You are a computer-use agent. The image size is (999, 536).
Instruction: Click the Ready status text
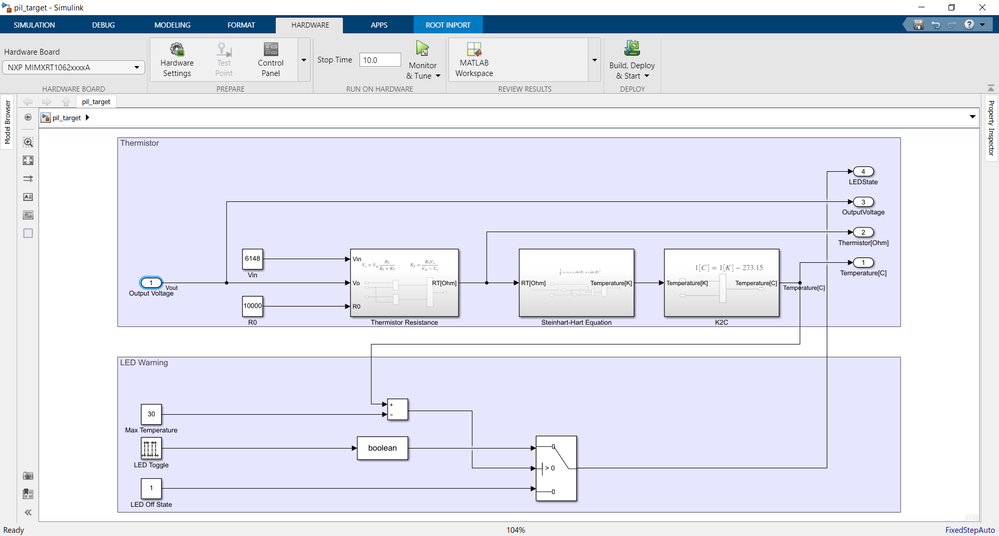pyautogui.click(x=13, y=530)
